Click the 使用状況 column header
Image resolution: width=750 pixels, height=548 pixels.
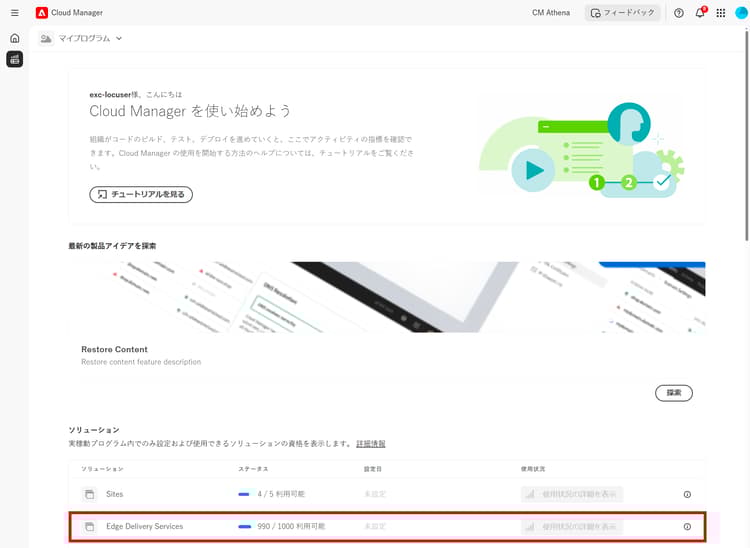click(533, 469)
